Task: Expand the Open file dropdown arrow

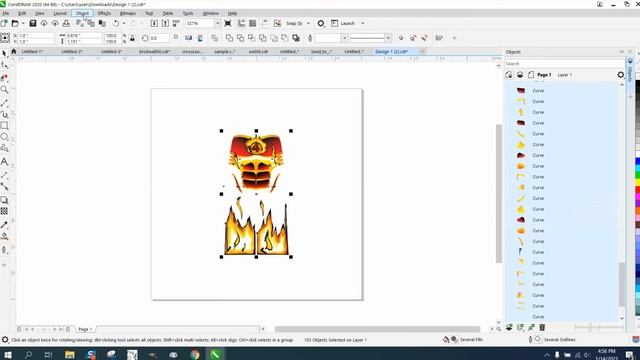Action: pyautogui.click(x=23, y=23)
